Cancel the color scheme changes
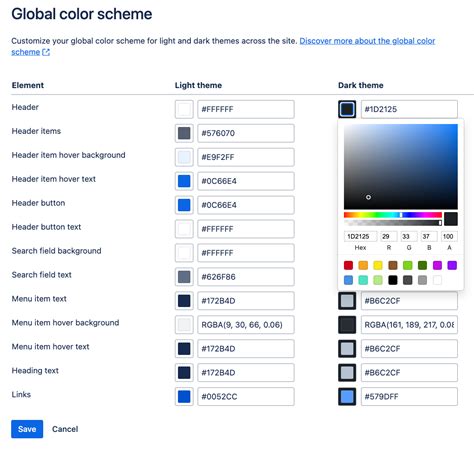Image resolution: width=474 pixels, height=449 pixels. 65,429
